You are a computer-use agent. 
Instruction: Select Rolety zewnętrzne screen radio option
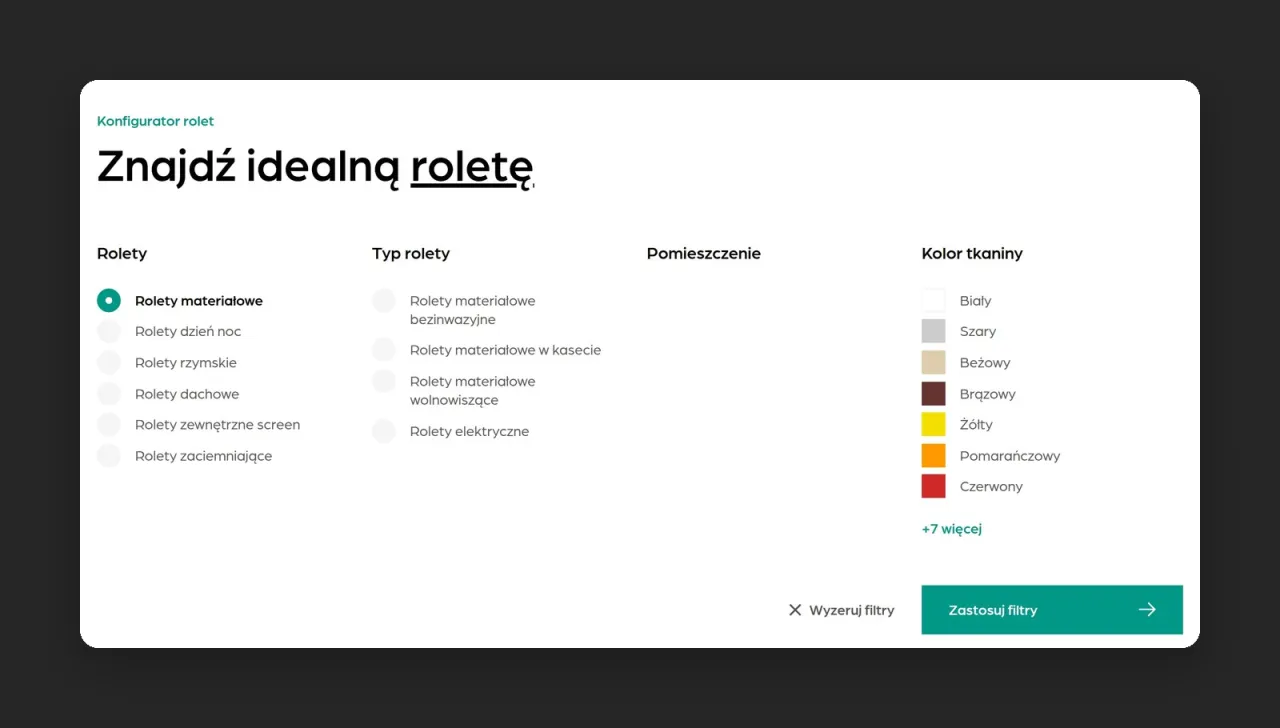pyautogui.click(x=109, y=425)
